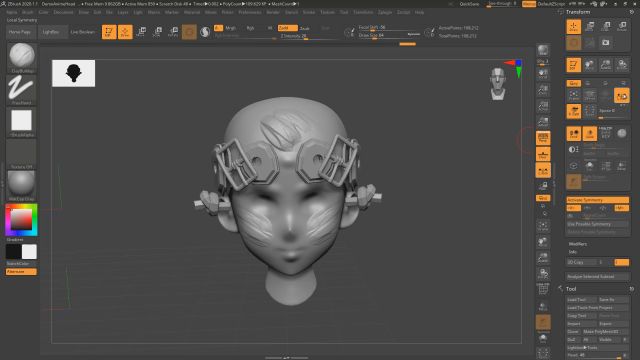This screenshot has width=640, height=360.
Task: Click the camera snapshot icon in Transform palette
Action: (606, 42)
